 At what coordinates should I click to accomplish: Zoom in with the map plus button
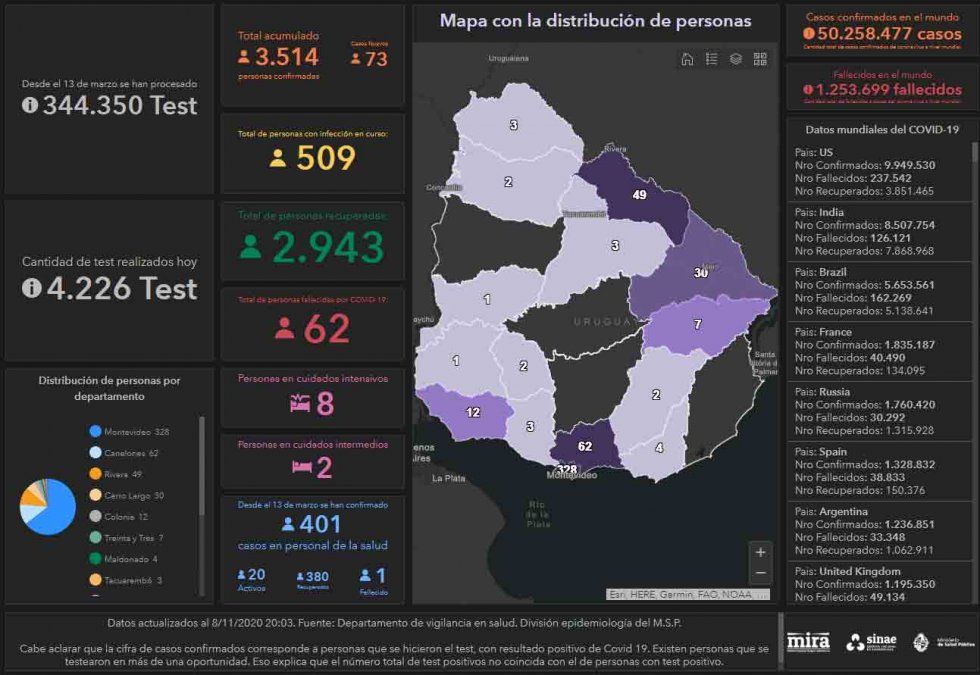(x=761, y=552)
